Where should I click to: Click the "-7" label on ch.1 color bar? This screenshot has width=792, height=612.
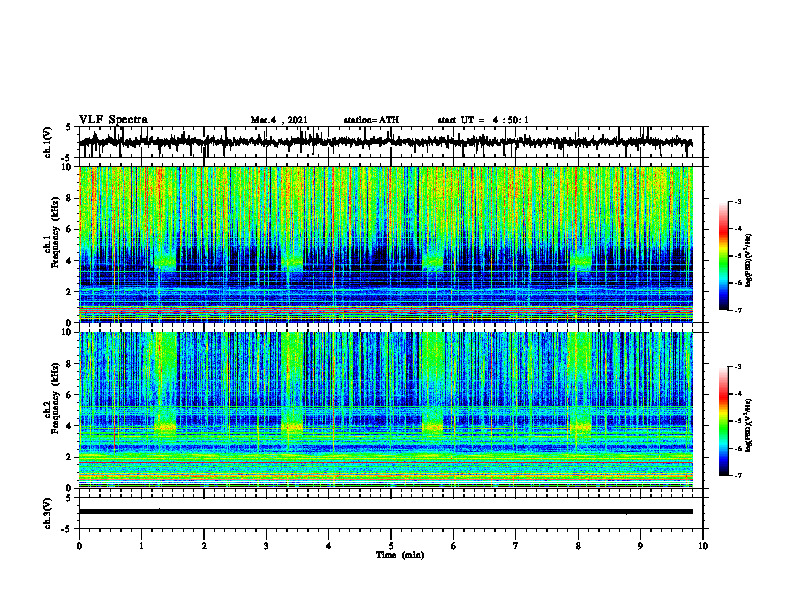(738, 310)
